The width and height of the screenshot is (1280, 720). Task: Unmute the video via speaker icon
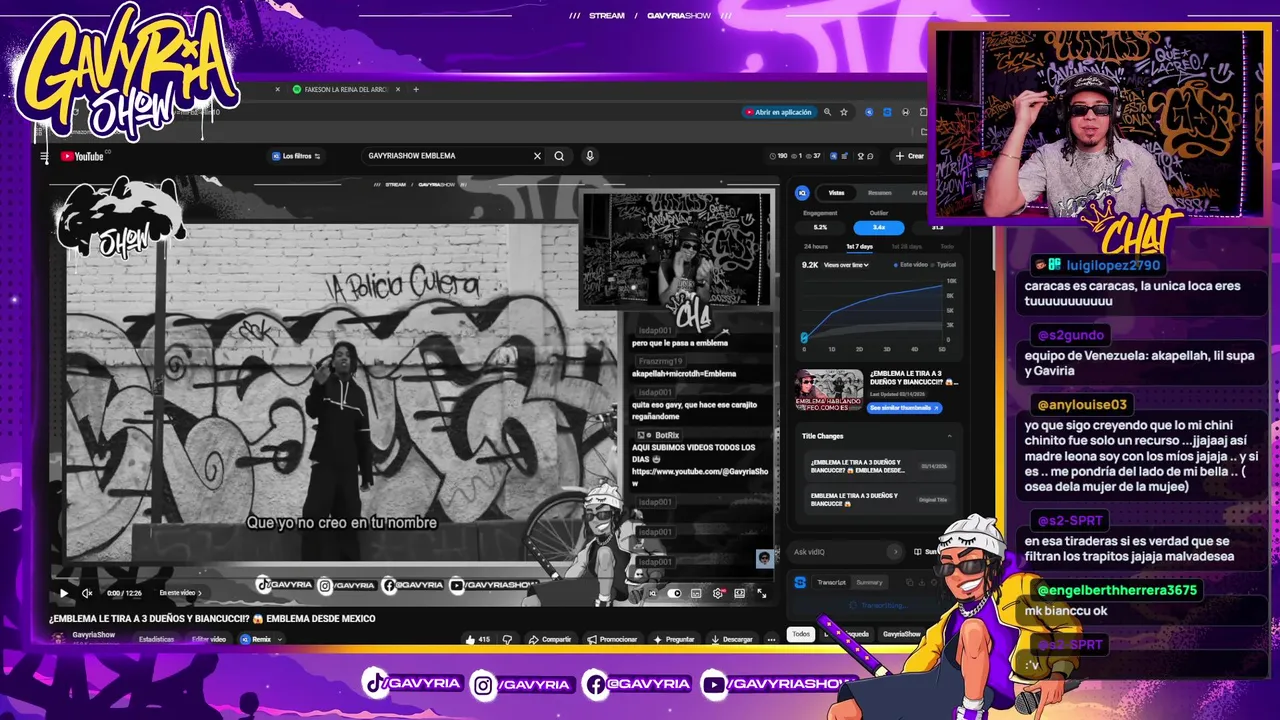tap(87, 593)
